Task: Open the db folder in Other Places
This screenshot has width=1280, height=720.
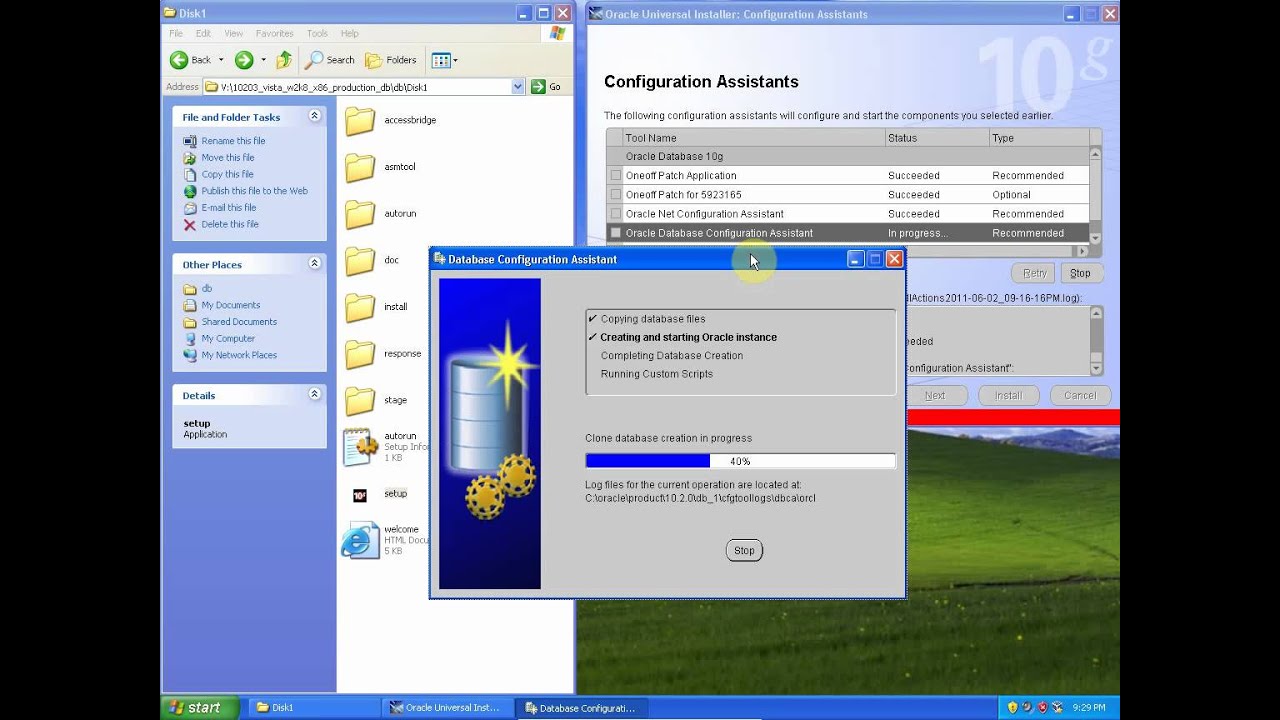Action: (206, 289)
